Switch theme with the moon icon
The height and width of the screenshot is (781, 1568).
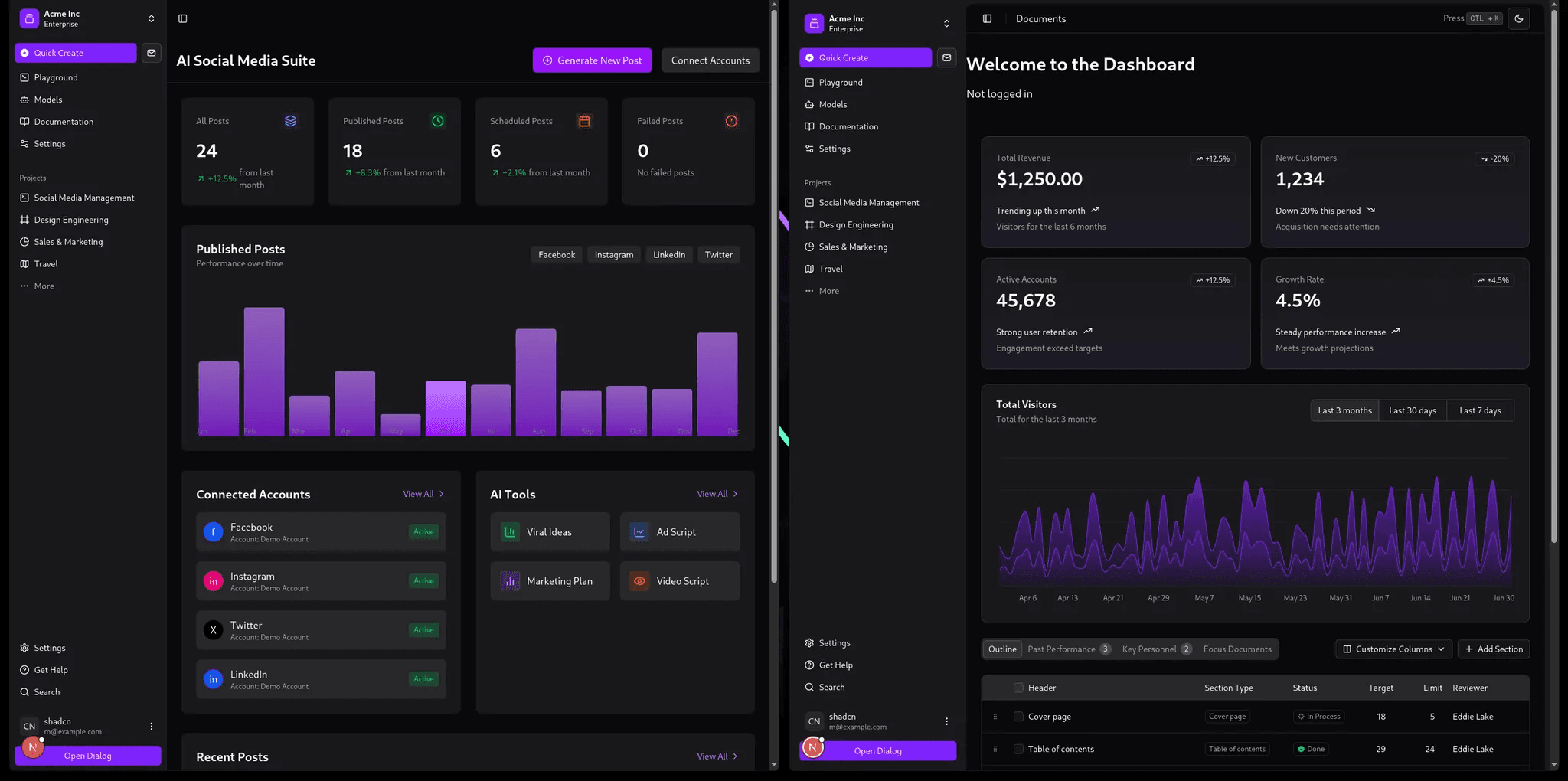coord(1519,18)
